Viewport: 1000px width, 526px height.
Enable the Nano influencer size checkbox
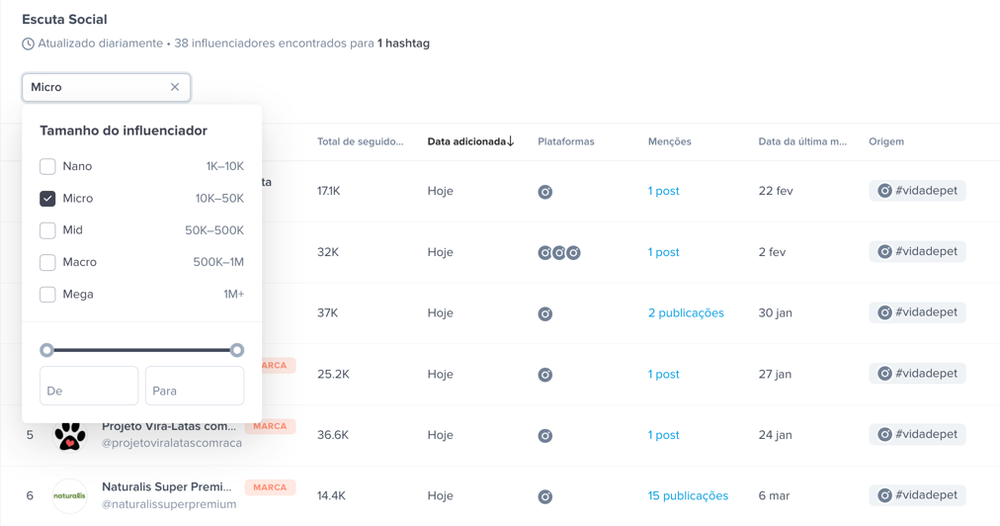pos(48,166)
